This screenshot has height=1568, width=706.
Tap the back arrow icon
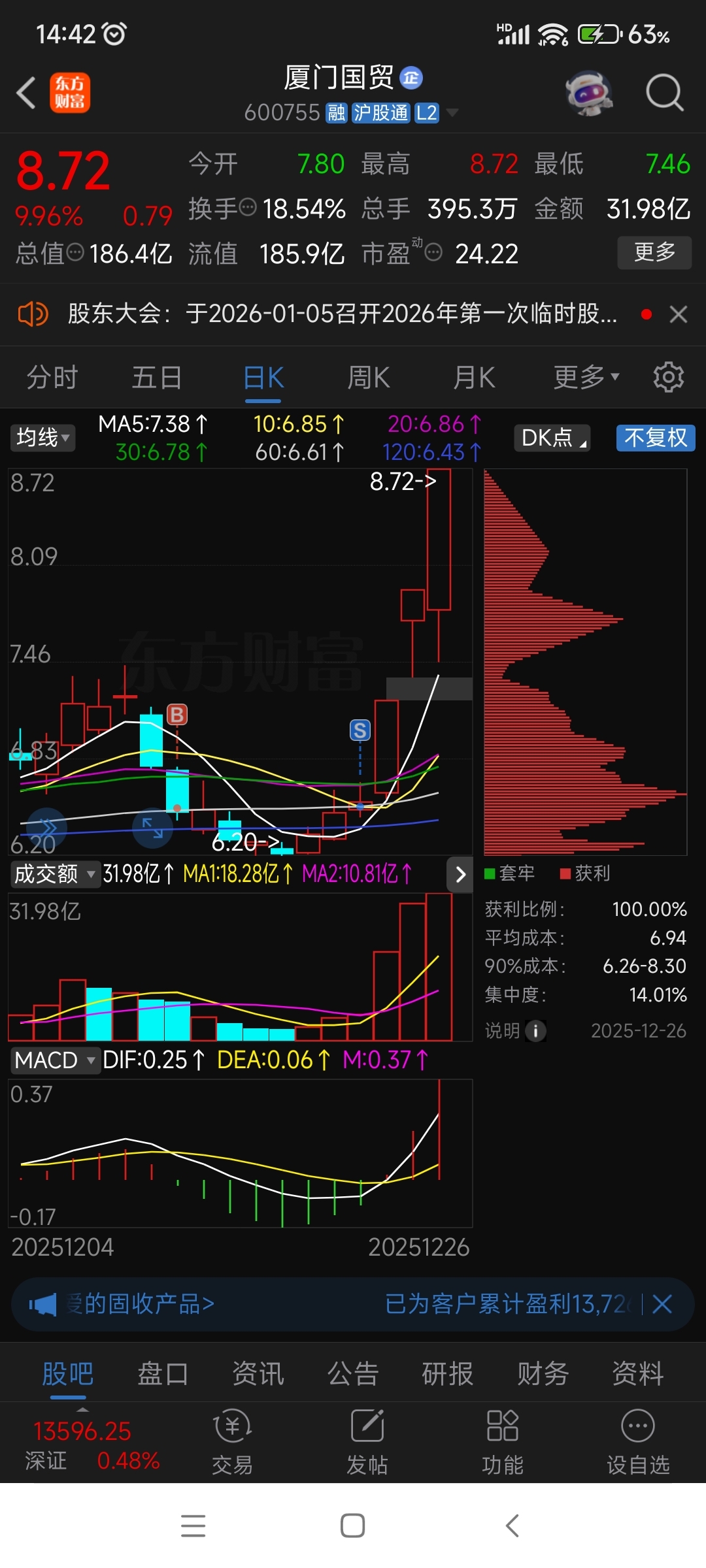(x=26, y=93)
